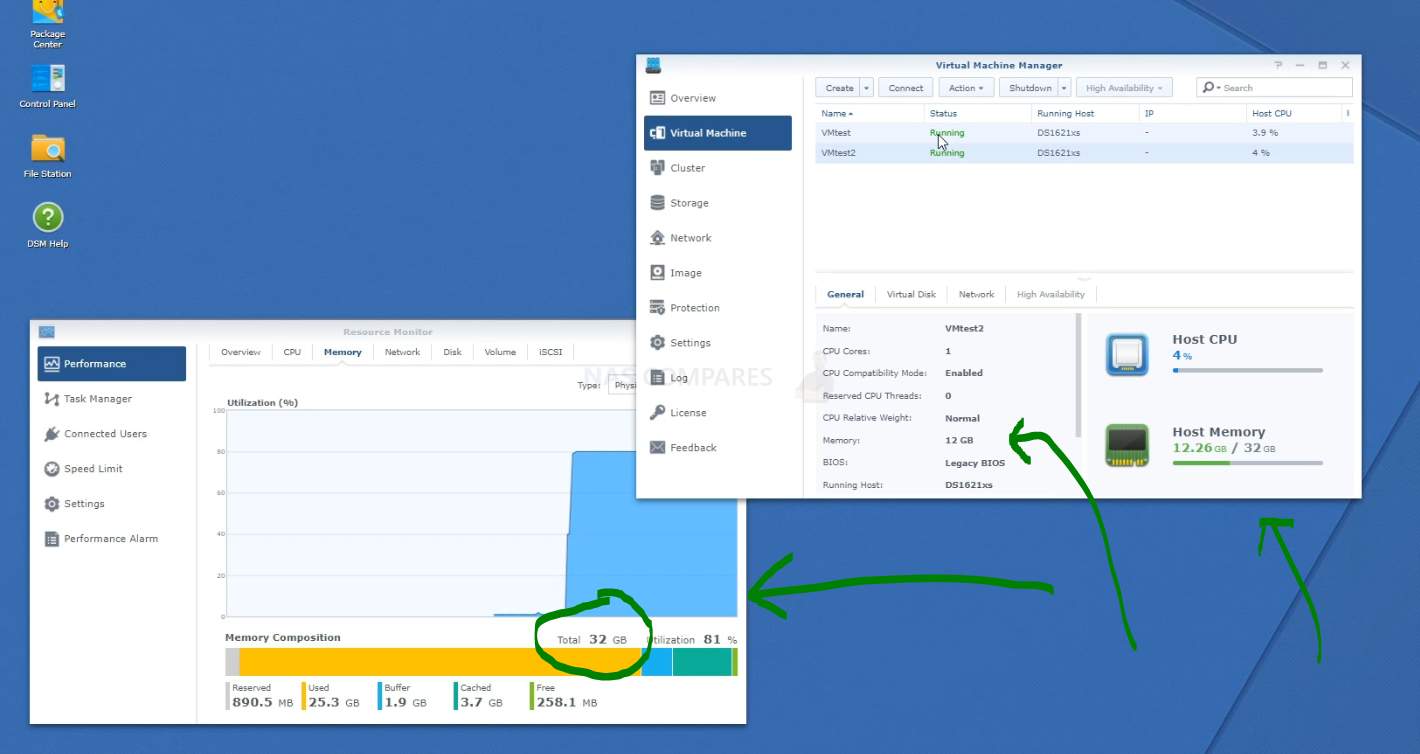The width and height of the screenshot is (1420, 754).
Task: Sort VM list by Name column
Action: pyautogui.click(x=868, y=113)
